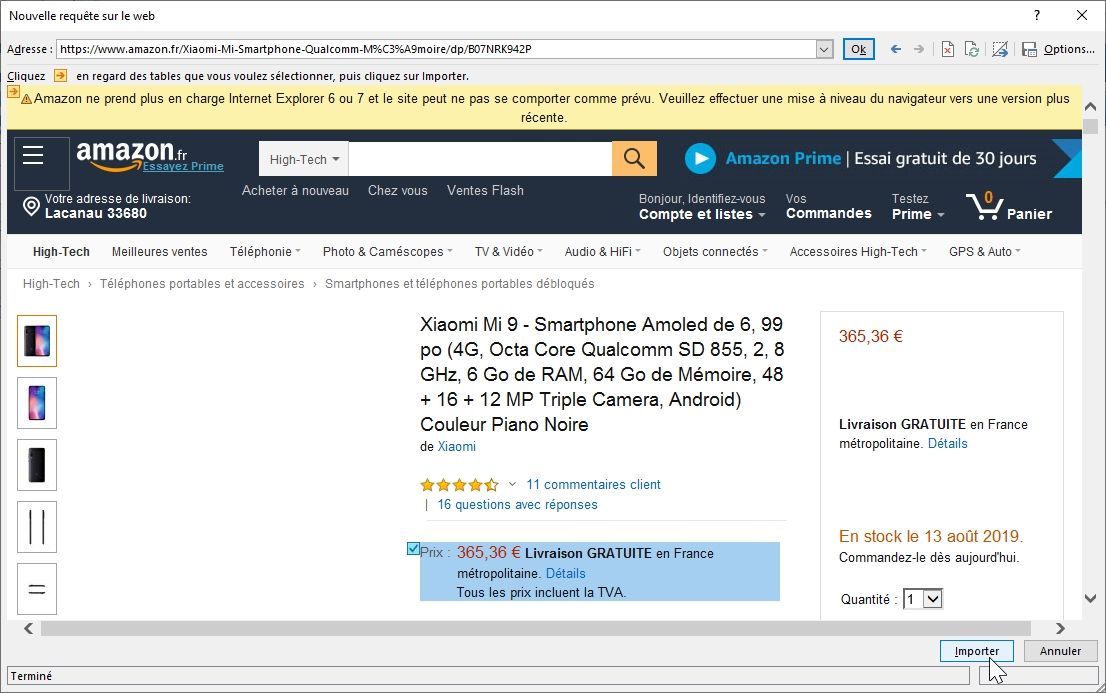The height and width of the screenshot is (693, 1106).
Task: Expand Objets connectés menu
Action: tap(715, 251)
